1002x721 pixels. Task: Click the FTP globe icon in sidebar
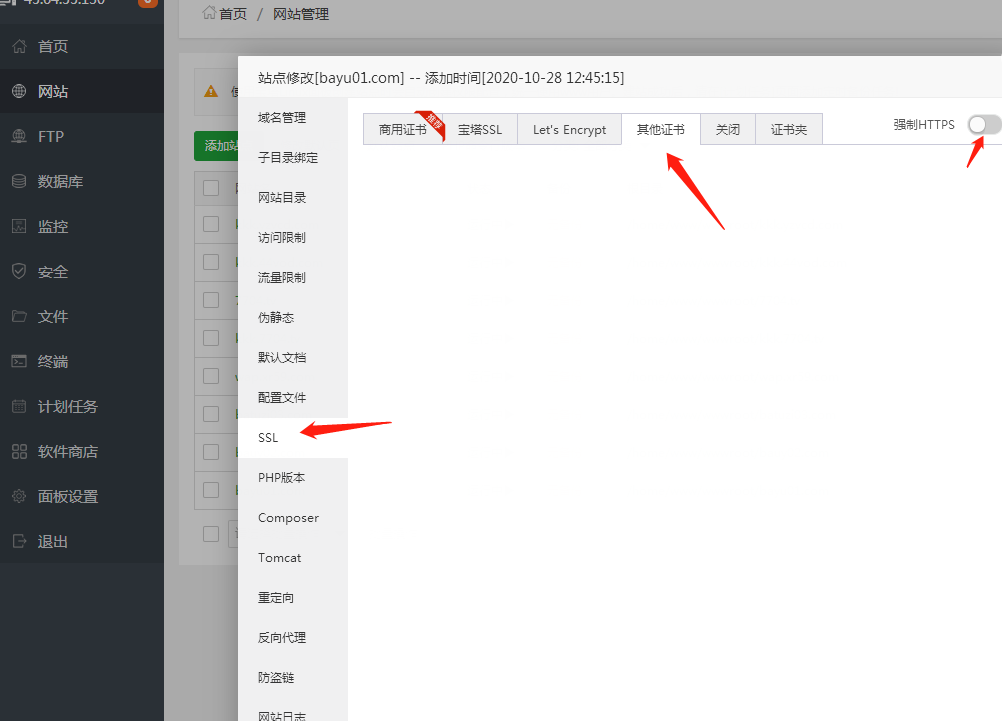[19, 136]
